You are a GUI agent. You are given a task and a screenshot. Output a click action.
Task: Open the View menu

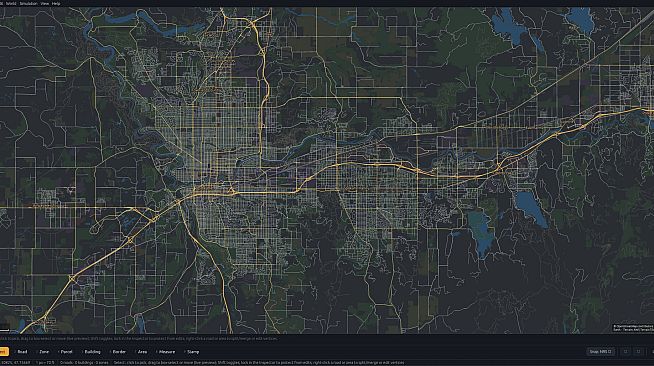click(45, 3)
